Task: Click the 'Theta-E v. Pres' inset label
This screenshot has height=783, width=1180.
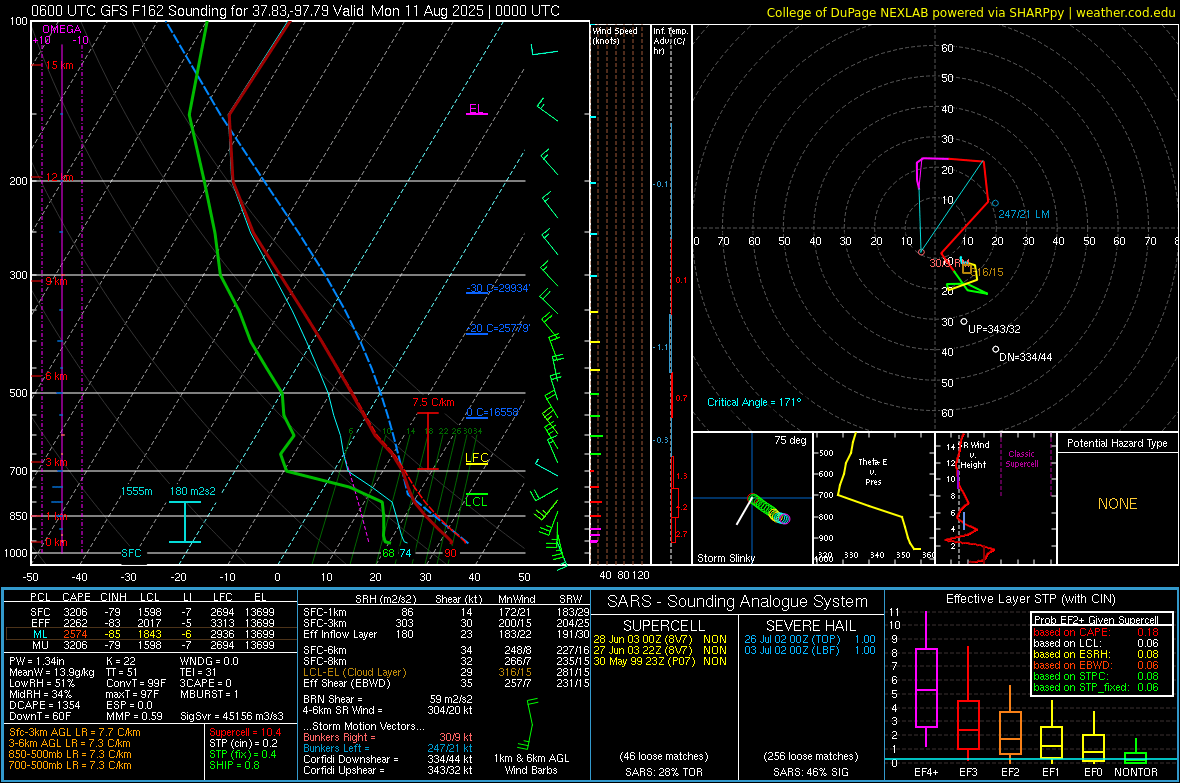Action: [x=873, y=471]
